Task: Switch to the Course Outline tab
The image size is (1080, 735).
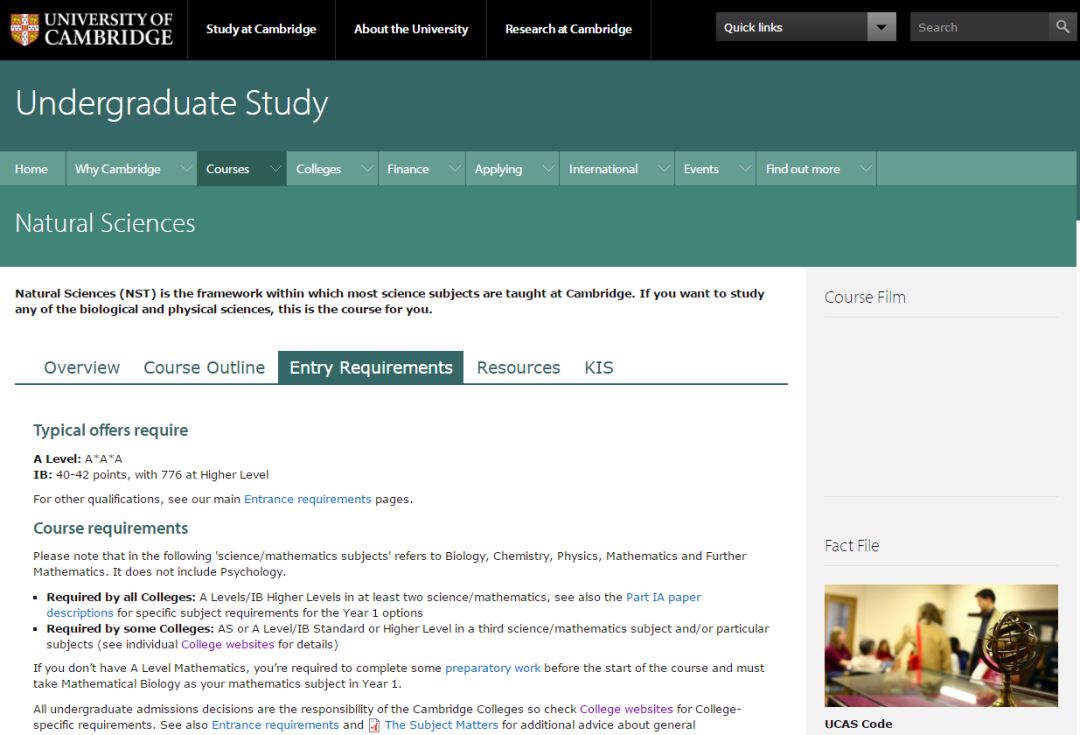Action: [x=204, y=367]
